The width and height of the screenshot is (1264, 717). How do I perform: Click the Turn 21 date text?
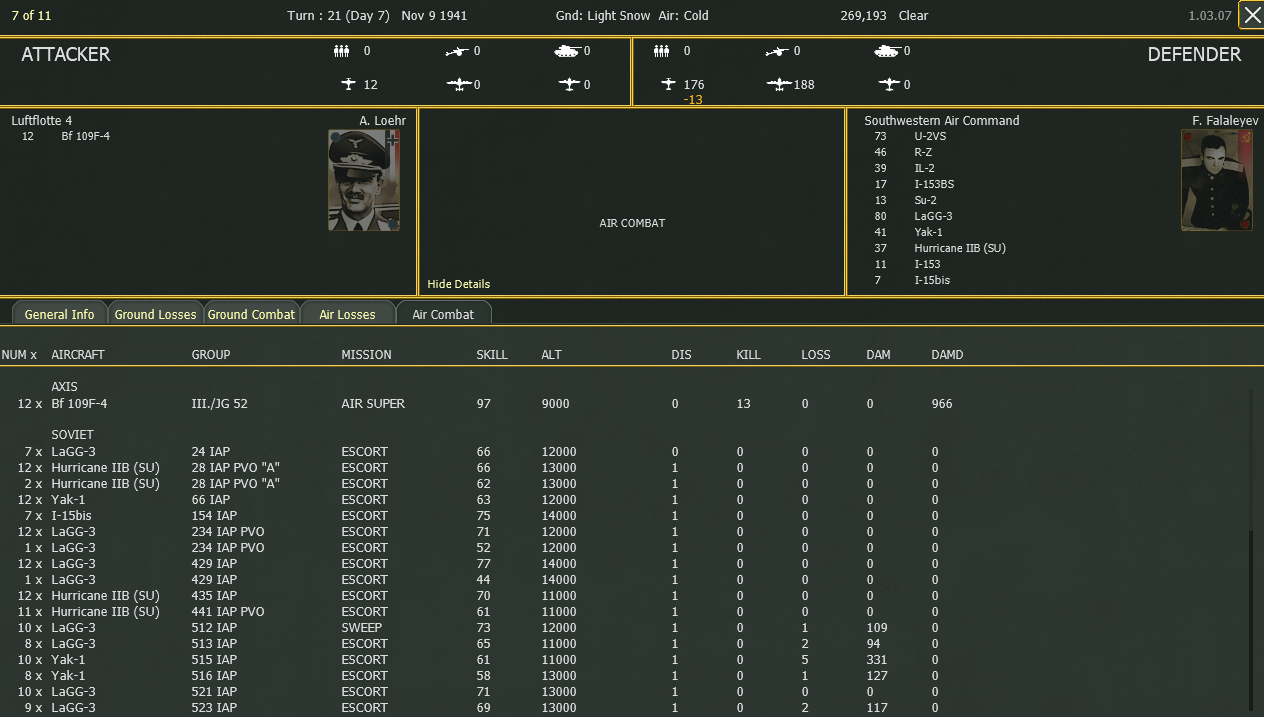pyautogui.click(x=377, y=16)
